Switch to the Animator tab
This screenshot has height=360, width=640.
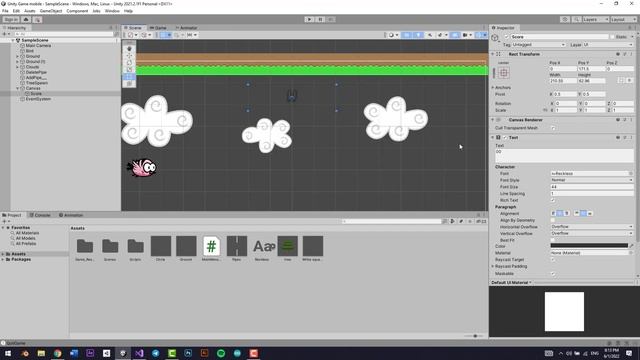pyautogui.click(x=186, y=28)
